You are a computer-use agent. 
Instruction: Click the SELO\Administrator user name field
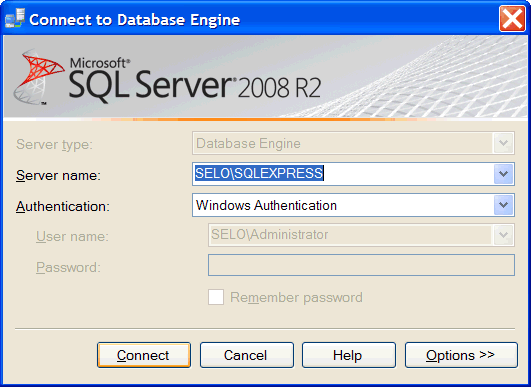point(361,235)
